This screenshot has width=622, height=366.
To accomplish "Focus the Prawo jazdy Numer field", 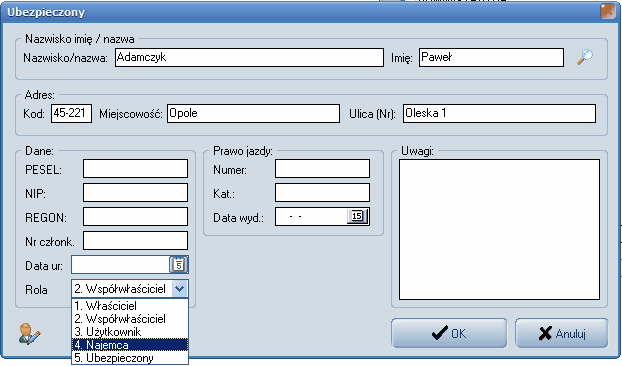I will pos(323,169).
